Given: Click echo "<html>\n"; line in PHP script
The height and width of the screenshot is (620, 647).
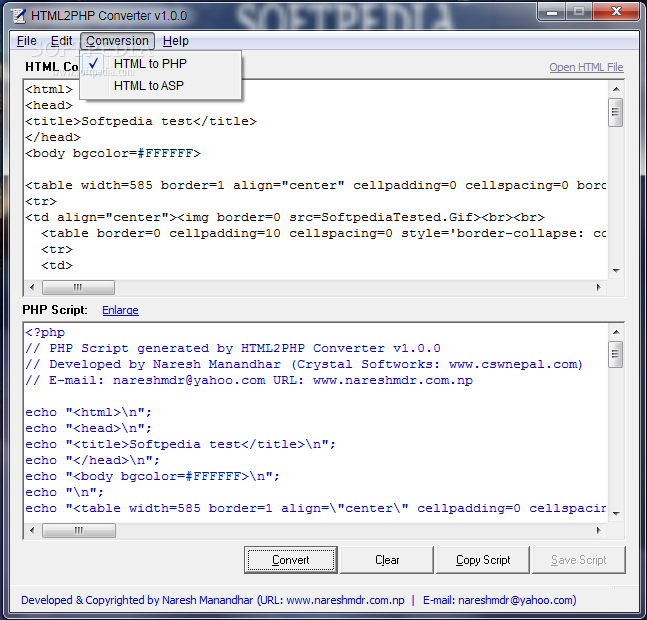Looking at the screenshot, I should [88, 413].
